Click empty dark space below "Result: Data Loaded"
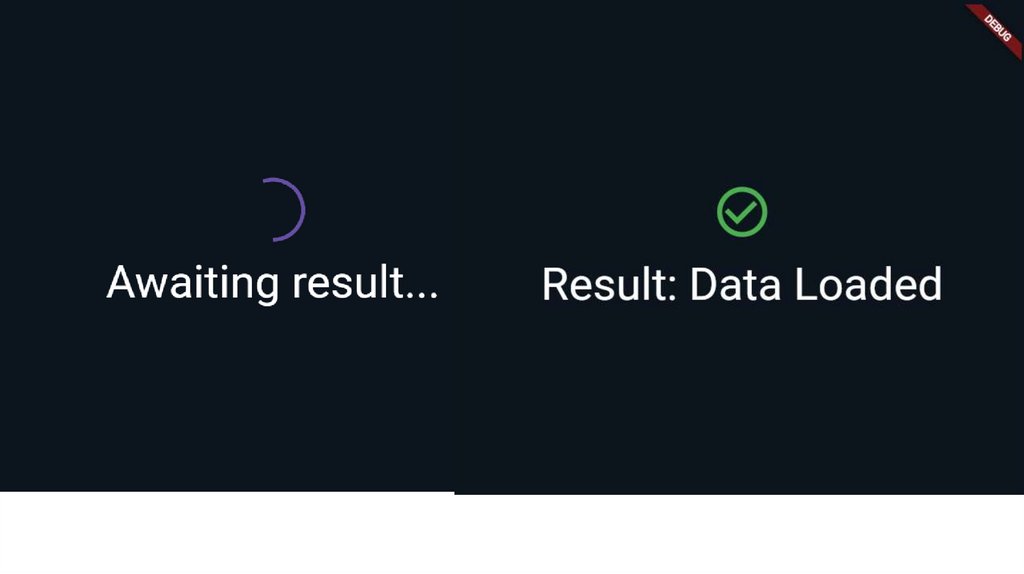The height and width of the screenshot is (574, 1024). [742, 400]
